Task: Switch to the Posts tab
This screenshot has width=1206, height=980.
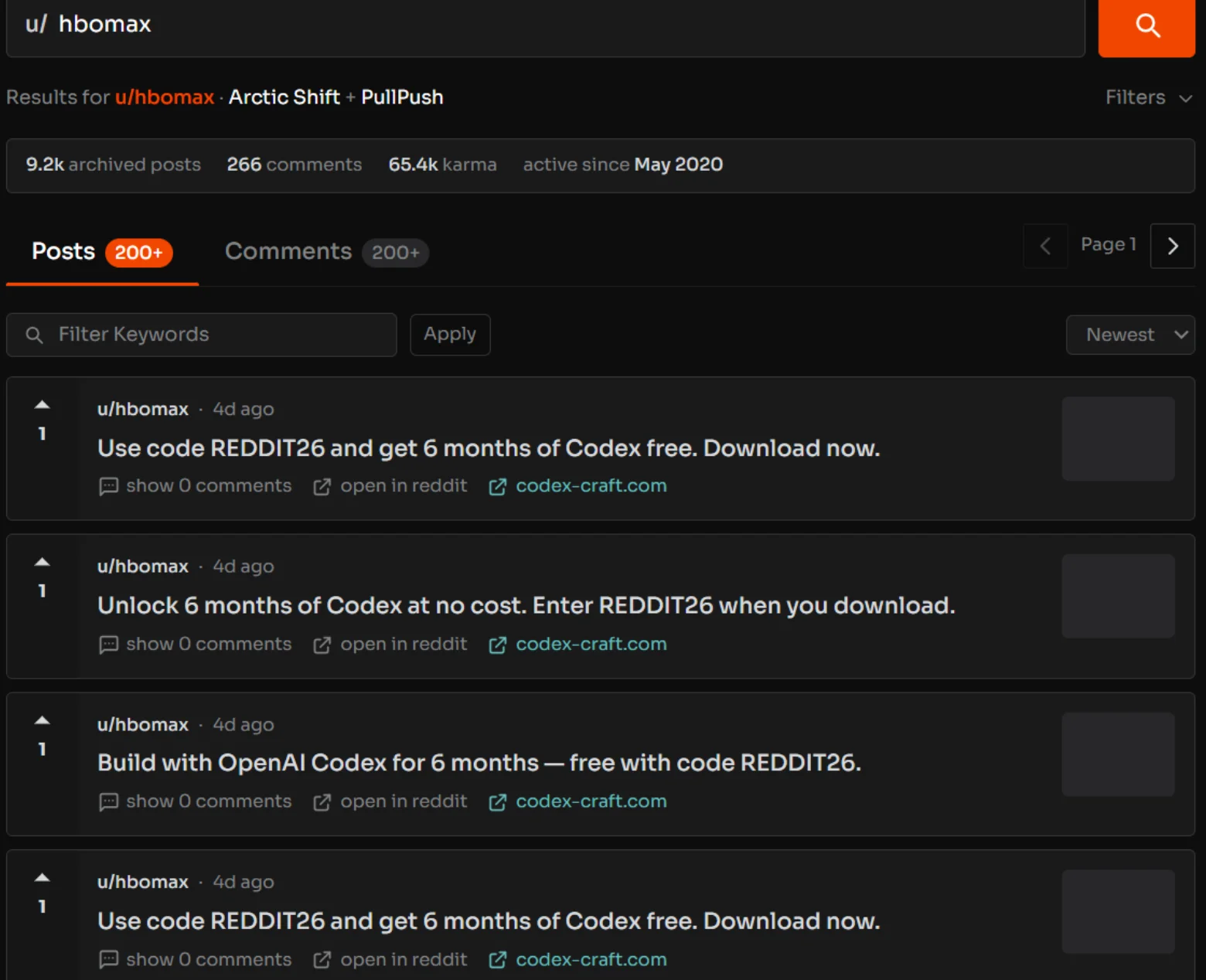Action: pos(102,252)
